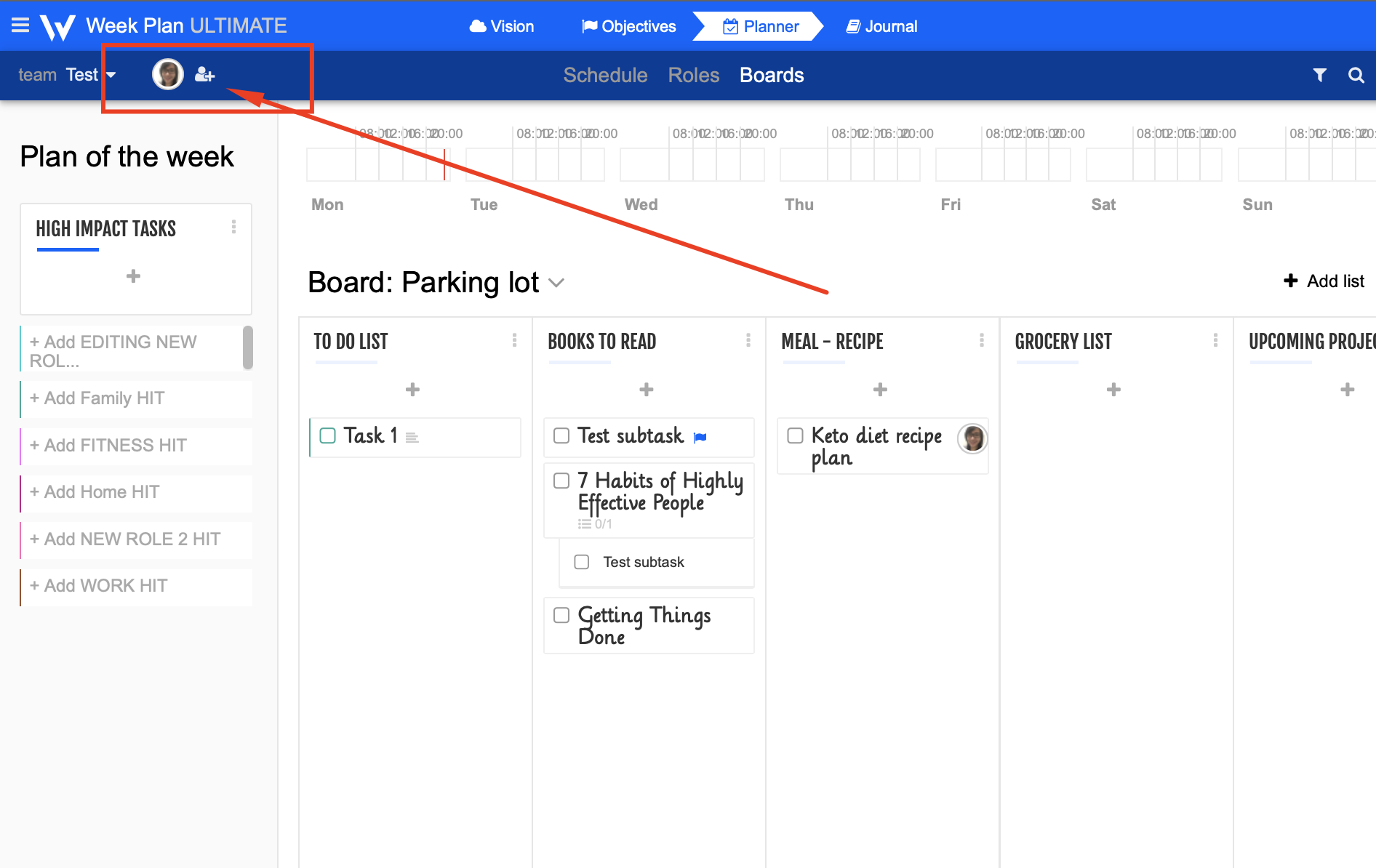This screenshot has height=868, width=1376.
Task: Click BOOKS TO READ title
Action: (601, 342)
